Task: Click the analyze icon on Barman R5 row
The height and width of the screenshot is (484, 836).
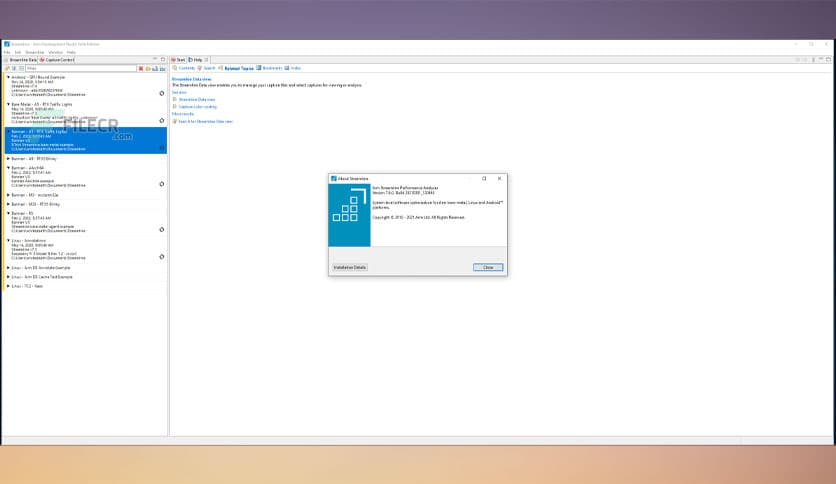Action: coord(162,229)
